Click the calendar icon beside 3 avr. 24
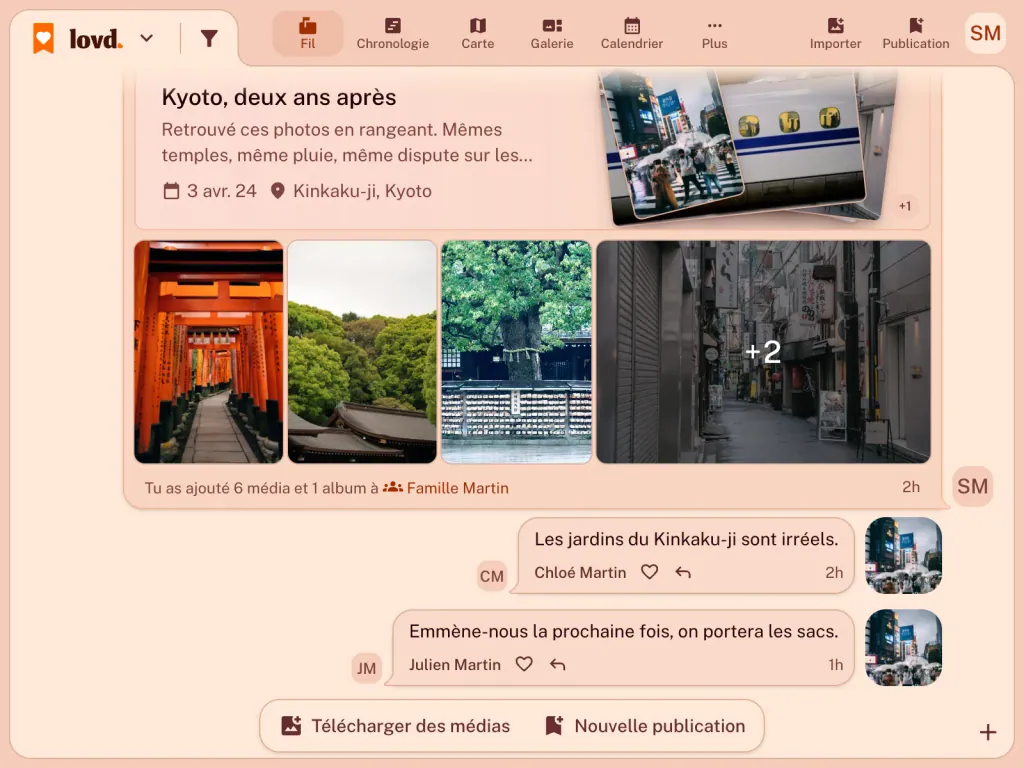This screenshot has height=768, width=1024. 171,191
